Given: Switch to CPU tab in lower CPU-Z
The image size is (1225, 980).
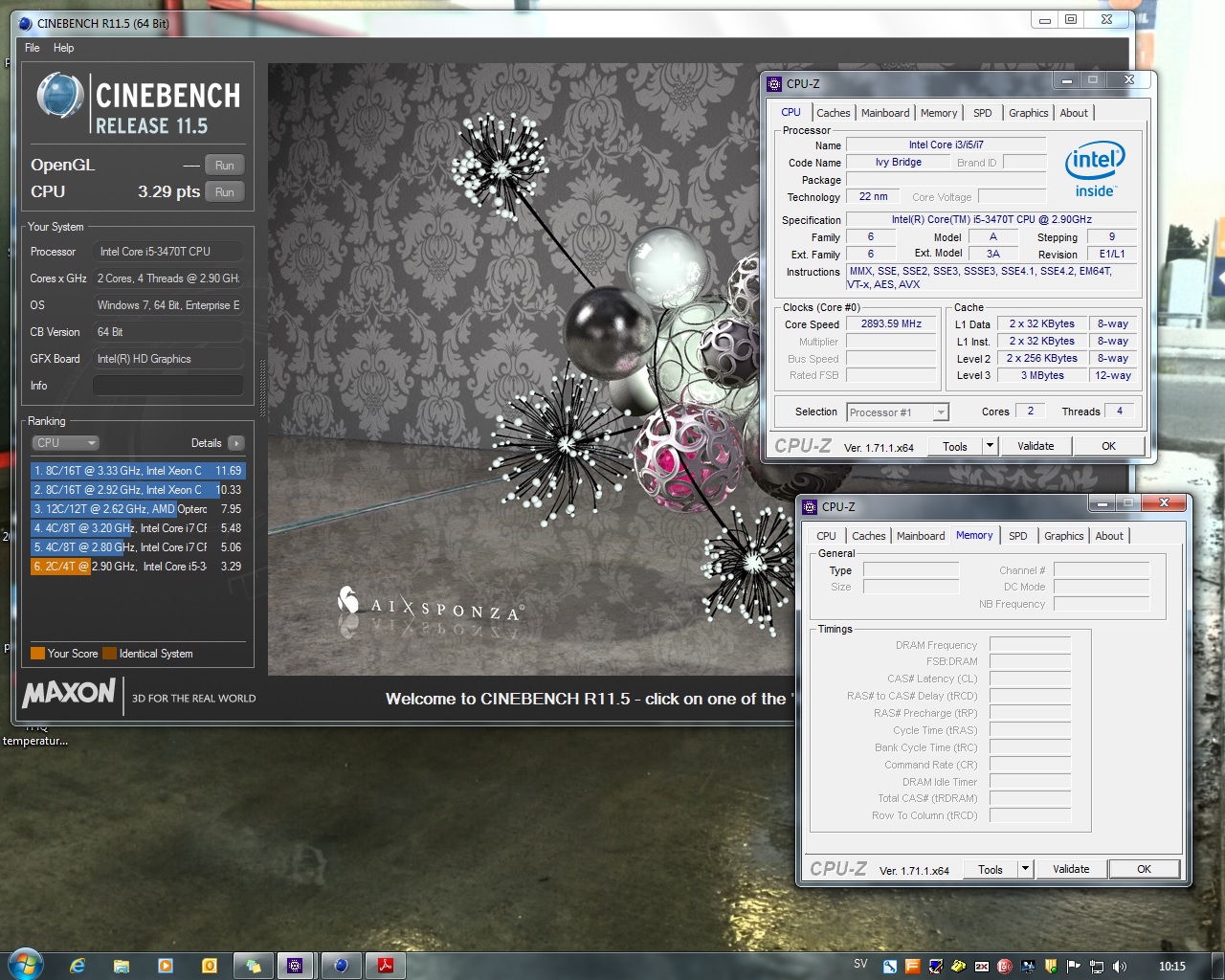Looking at the screenshot, I should click(x=826, y=536).
